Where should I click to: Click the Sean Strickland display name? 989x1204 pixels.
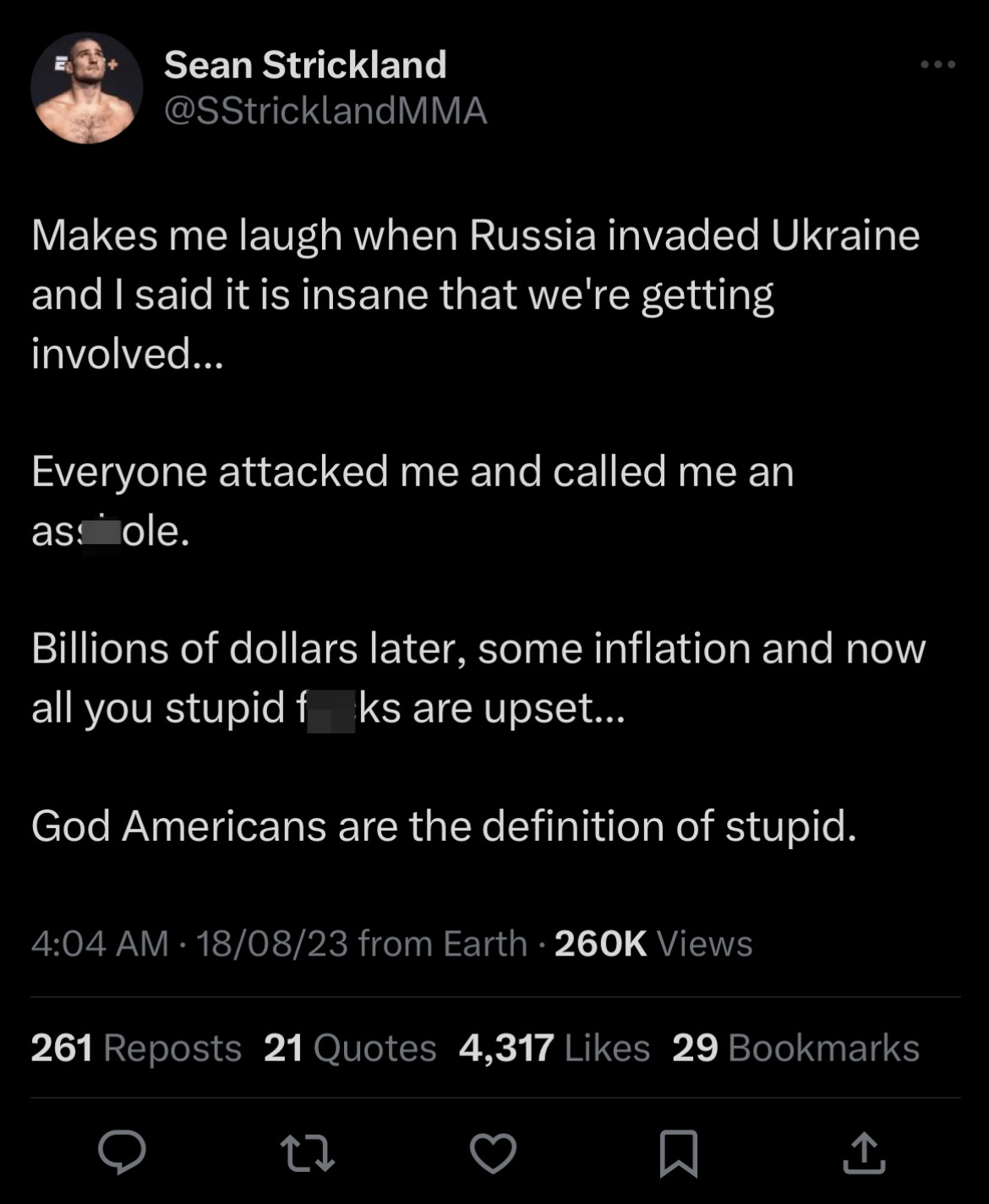coord(305,65)
